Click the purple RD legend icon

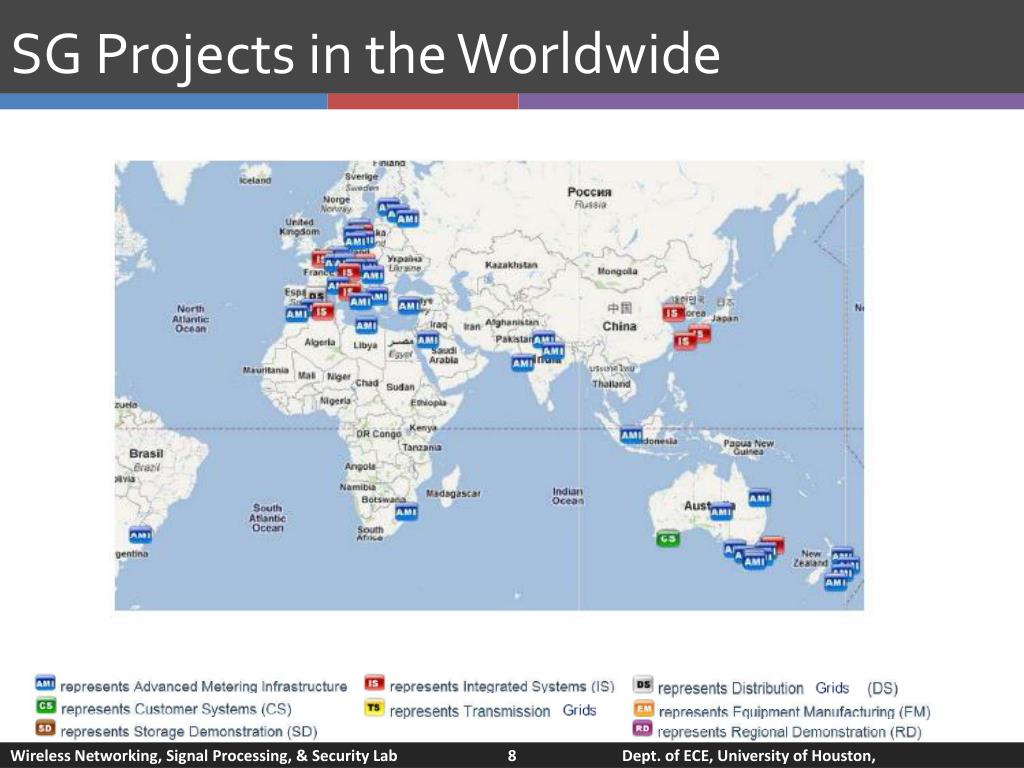coord(643,728)
